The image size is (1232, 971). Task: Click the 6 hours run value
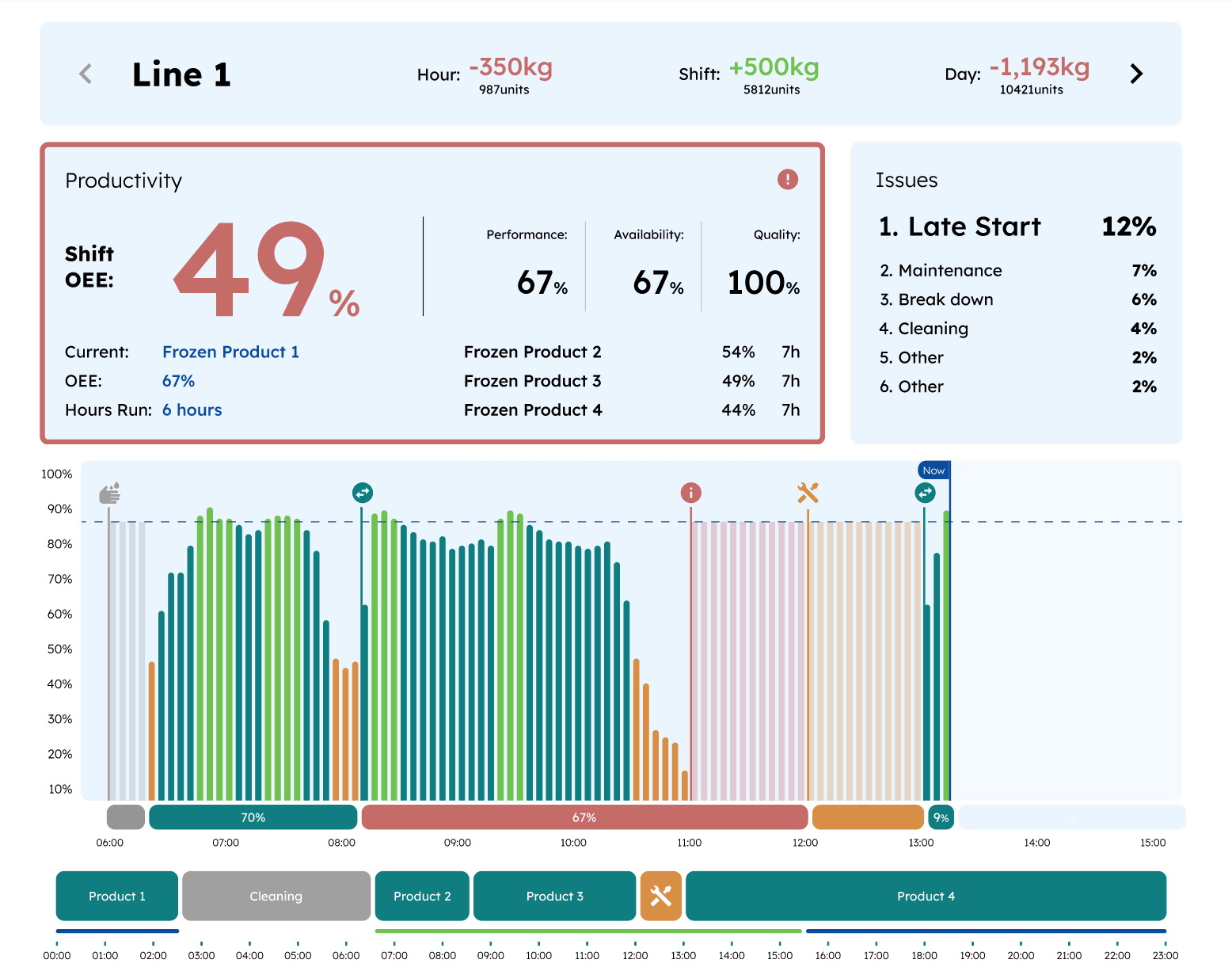192,409
